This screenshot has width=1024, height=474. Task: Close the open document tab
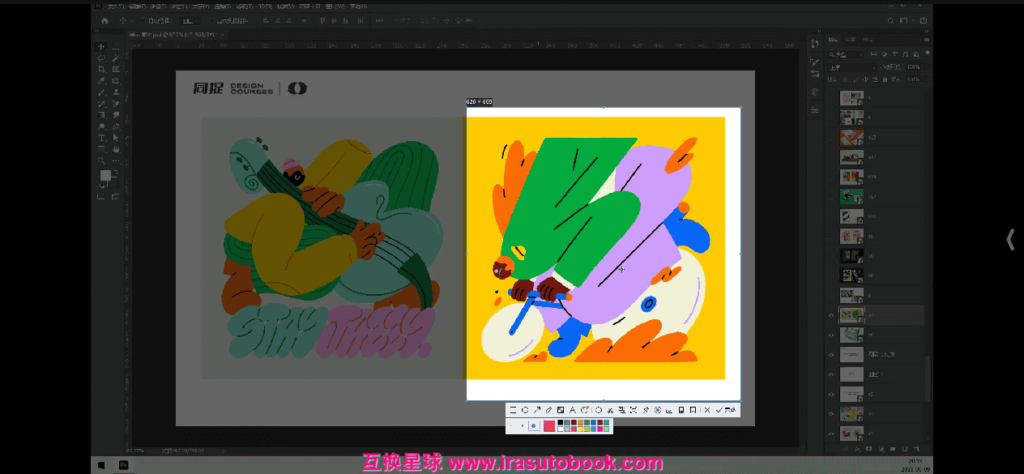223,35
